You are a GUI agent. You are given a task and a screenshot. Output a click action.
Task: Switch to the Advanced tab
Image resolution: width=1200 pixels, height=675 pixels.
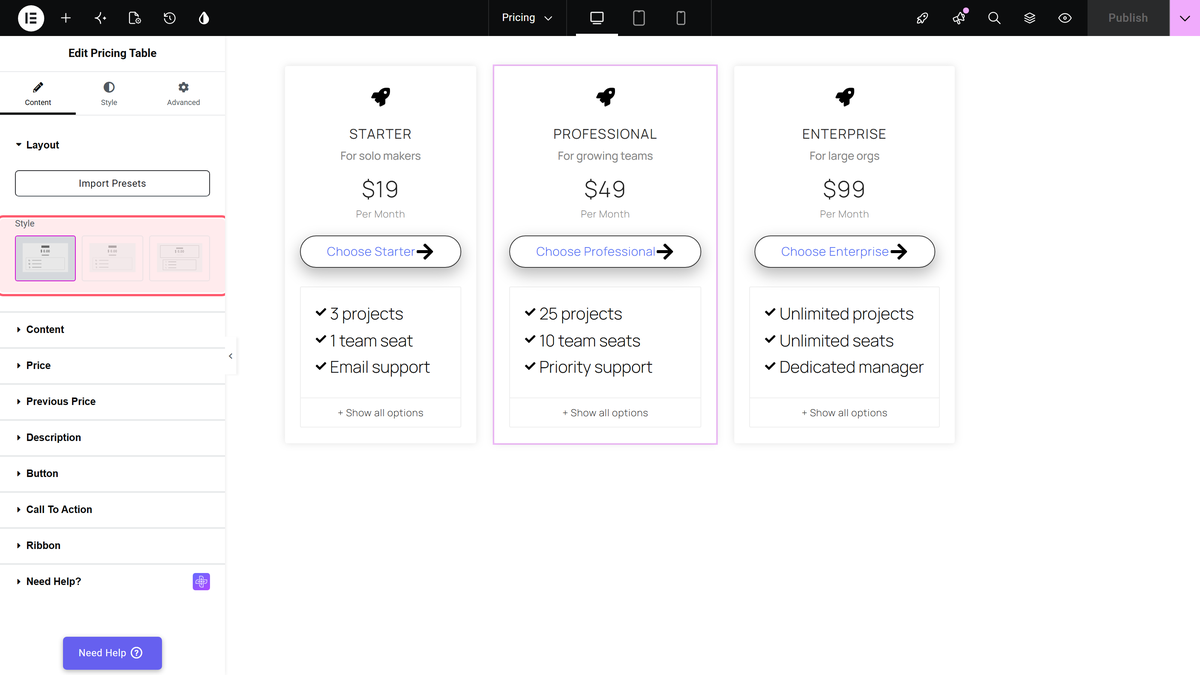point(183,94)
